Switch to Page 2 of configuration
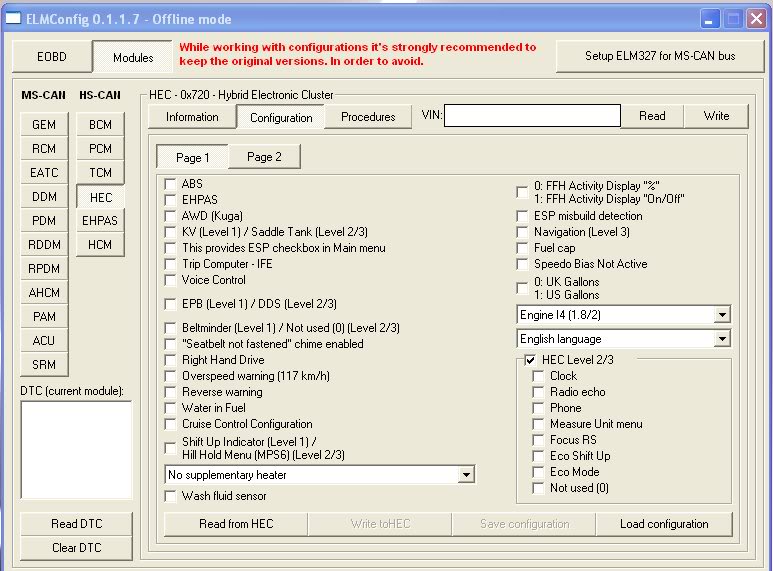The image size is (773, 571). (264, 158)
